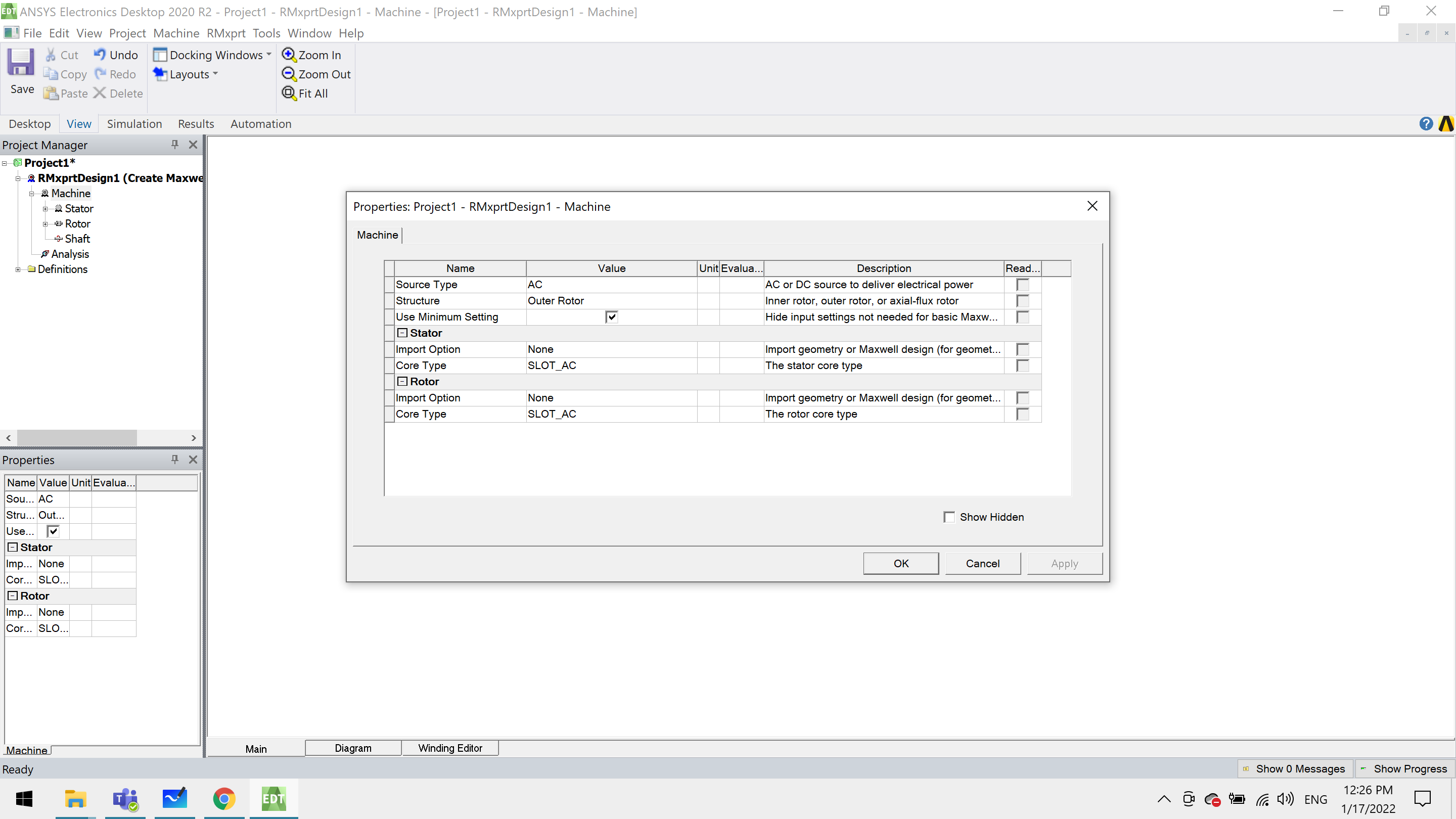Check Read-only box for Rotor Core Type
1456x819 pixels.
coord(1022,415)
